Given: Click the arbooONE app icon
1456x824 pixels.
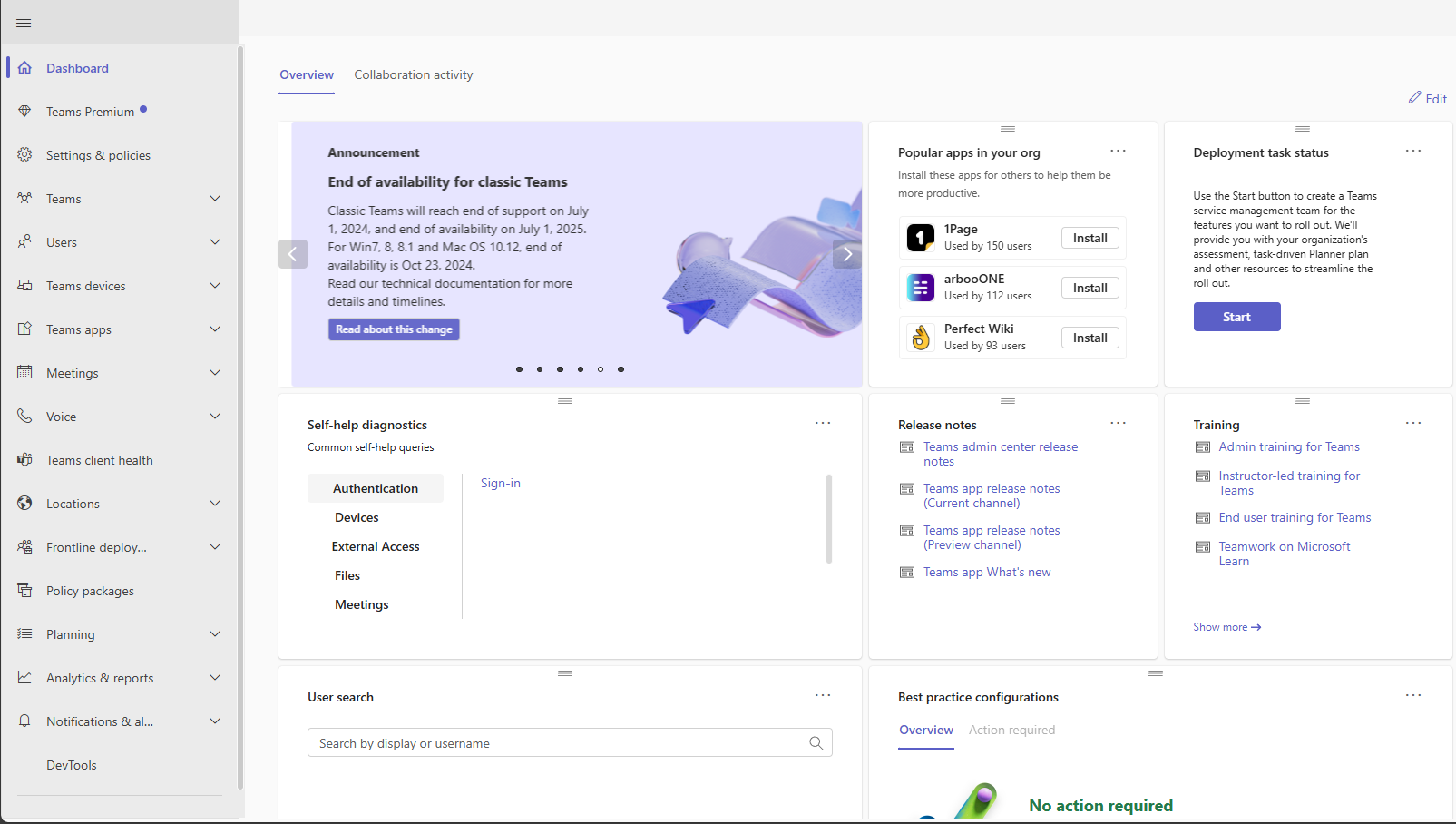Looking at the screenshot, I should [x=921, y=288].
